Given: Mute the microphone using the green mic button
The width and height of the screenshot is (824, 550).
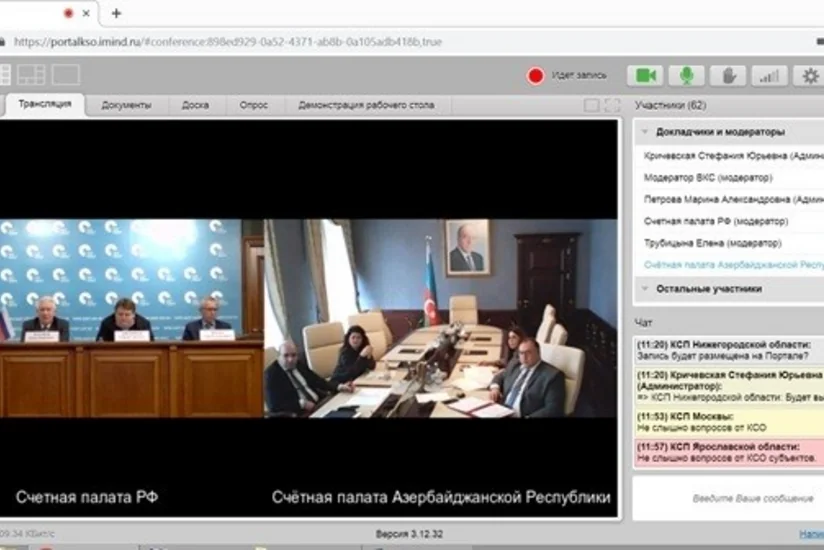Looking at the screenshot, I should 686,76.
